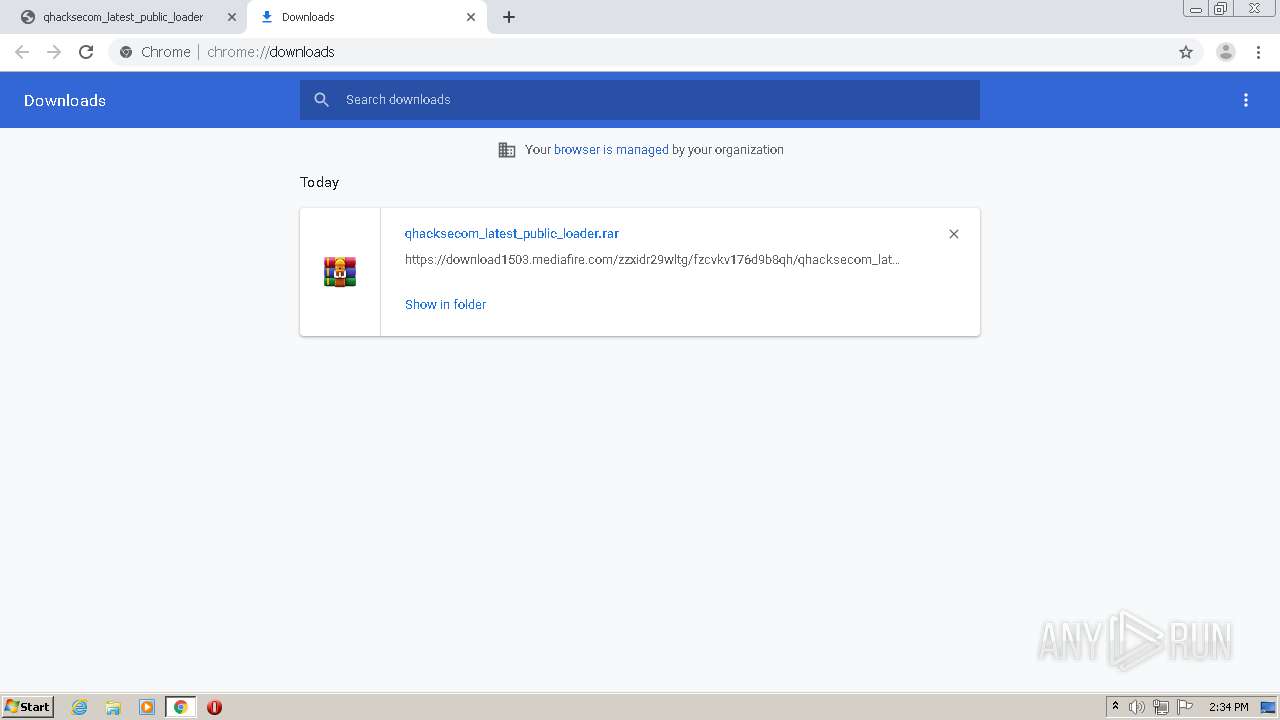Open the Action Center flag icon
This screenshot has height=720, width=1280.
click(x=1185, y=707)
